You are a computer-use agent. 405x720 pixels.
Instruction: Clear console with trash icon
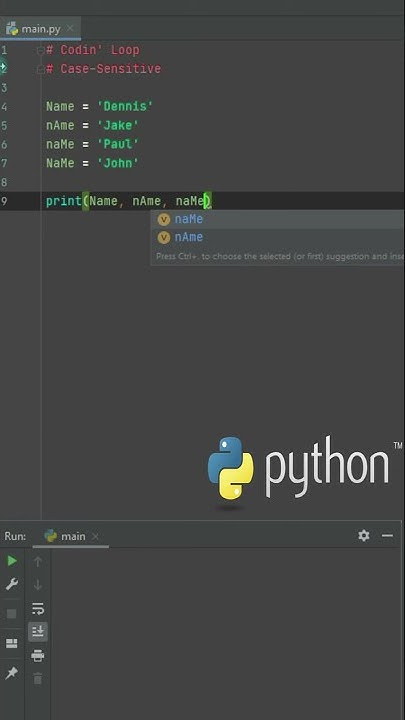tap(38, 678)
